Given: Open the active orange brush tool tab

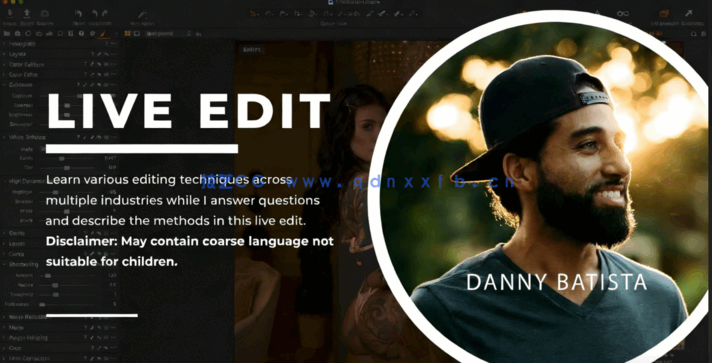Looking at the screenshot, I should pyautogui.click(x=103, y=33).
